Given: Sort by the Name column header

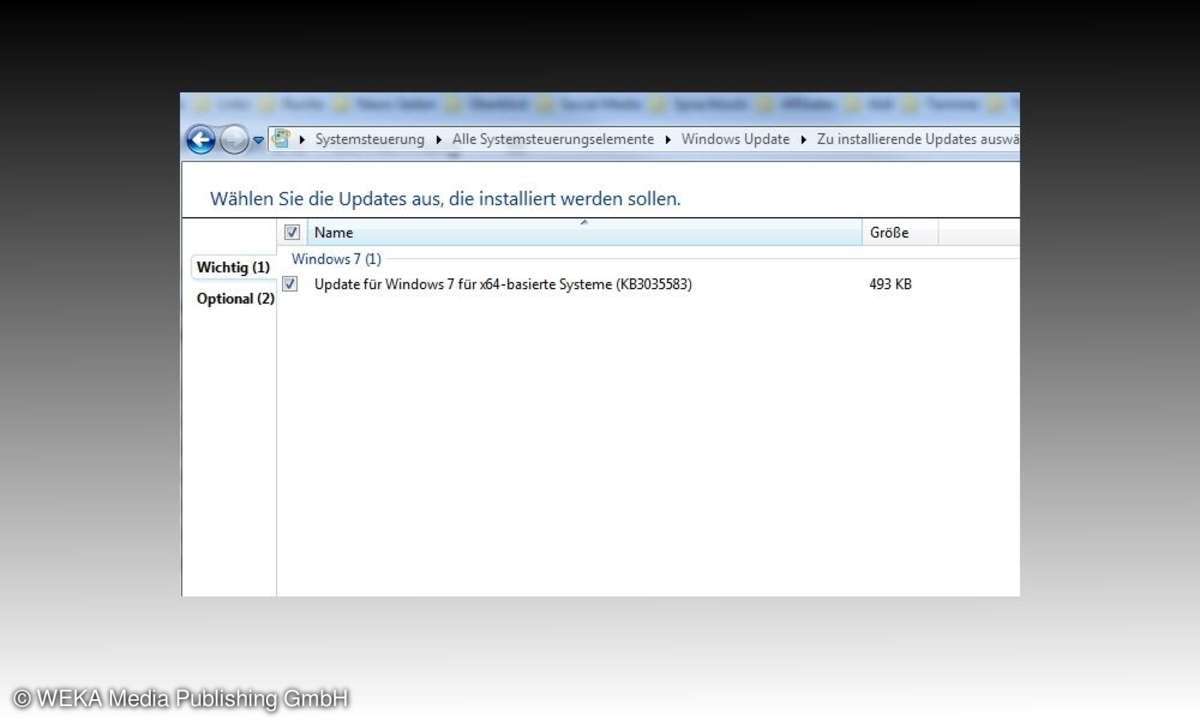Looking at the screenshot, I should point(584,232).
